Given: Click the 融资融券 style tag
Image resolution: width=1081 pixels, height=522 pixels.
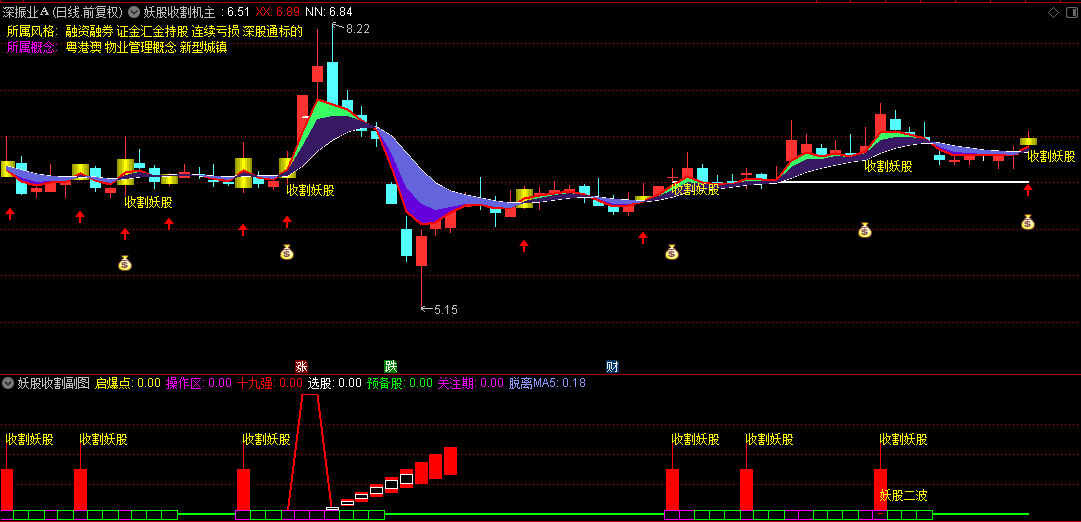Looking at the screenshot, I should 89,31.
